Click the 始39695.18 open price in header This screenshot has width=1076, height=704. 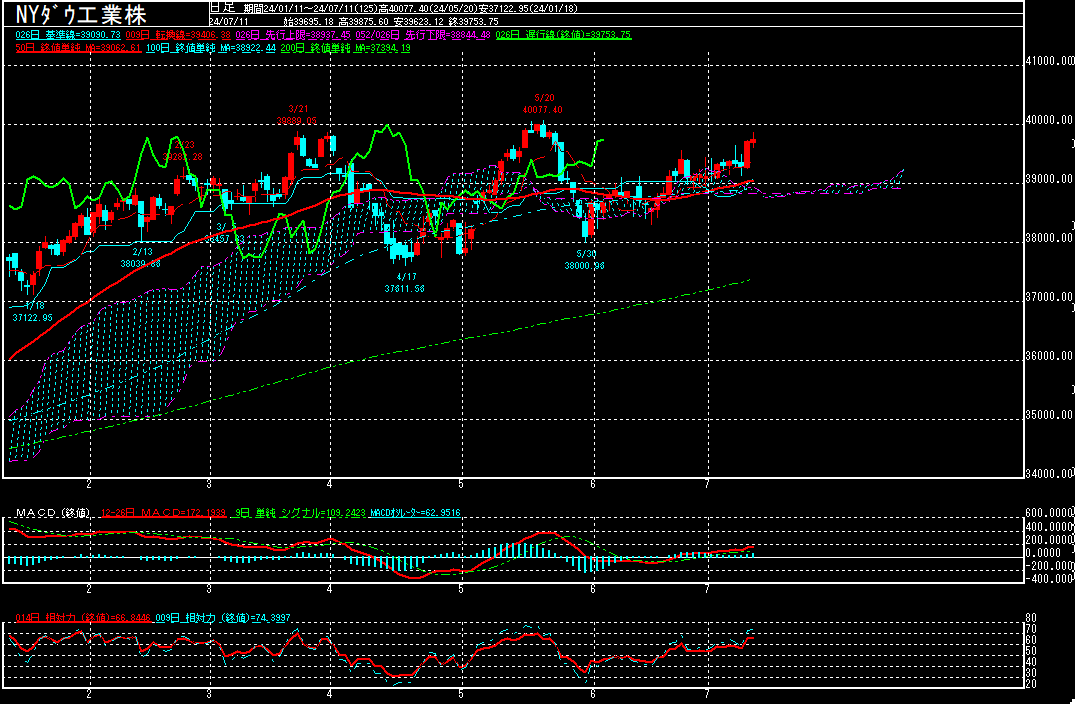(x=308, y=21)
